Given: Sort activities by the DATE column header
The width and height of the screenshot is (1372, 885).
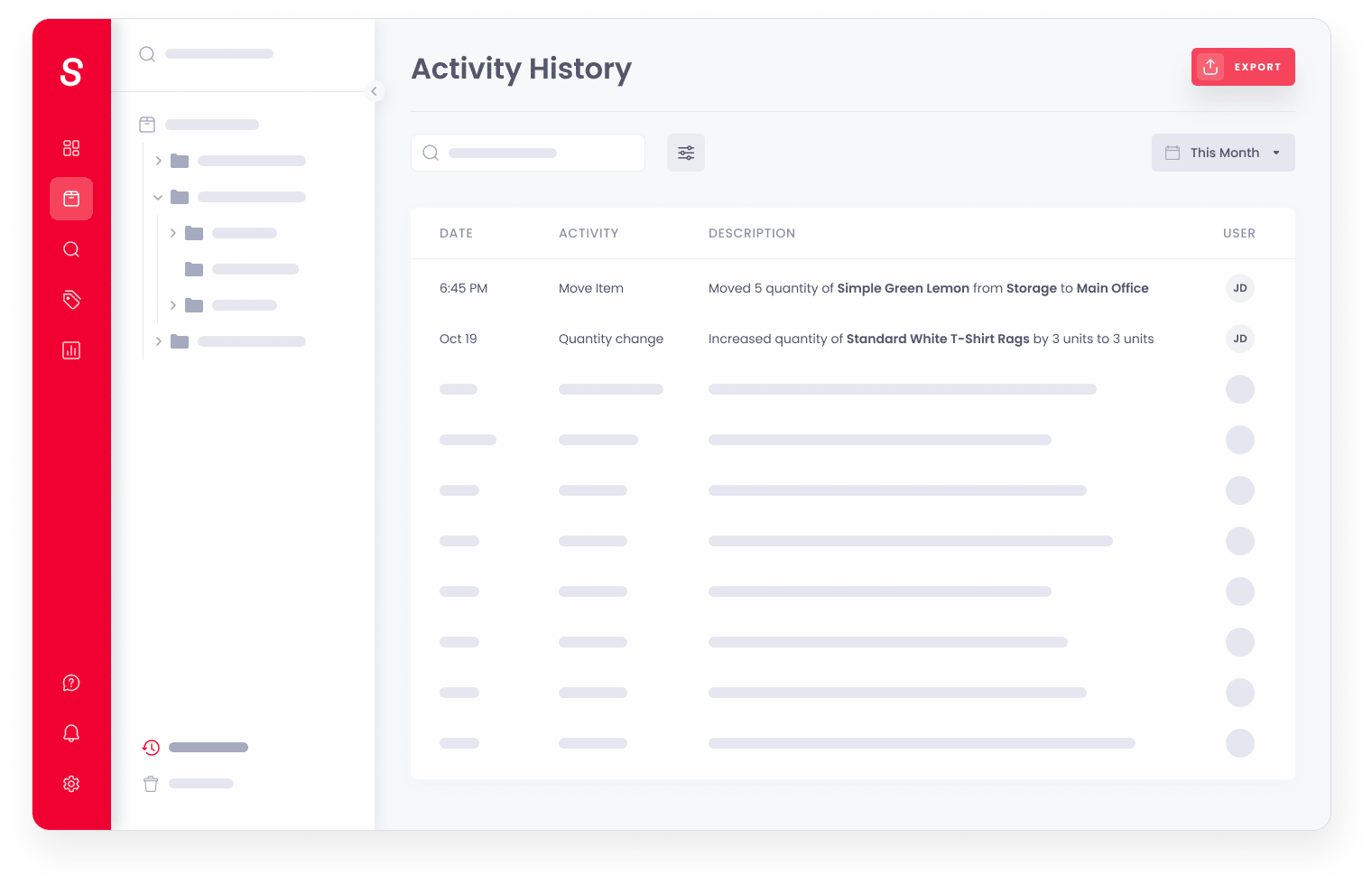Looking at the screenshot, I should 456,233.
